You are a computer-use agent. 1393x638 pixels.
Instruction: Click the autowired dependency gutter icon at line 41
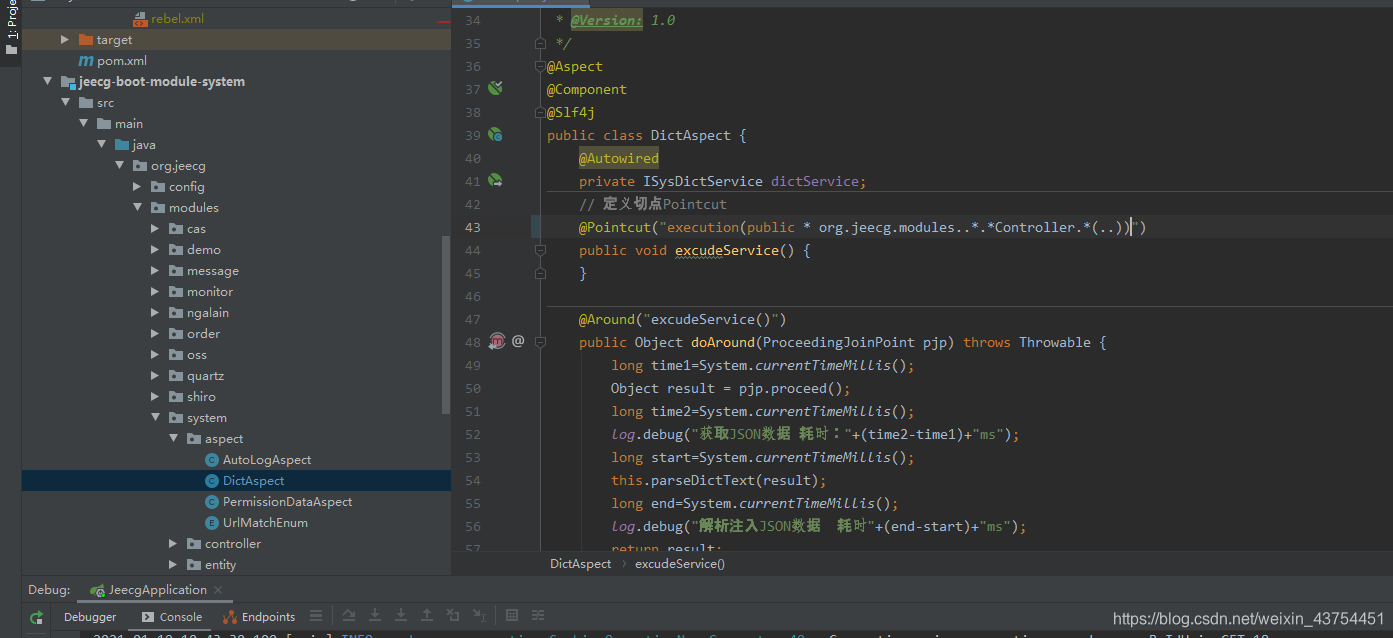(495, 181)
